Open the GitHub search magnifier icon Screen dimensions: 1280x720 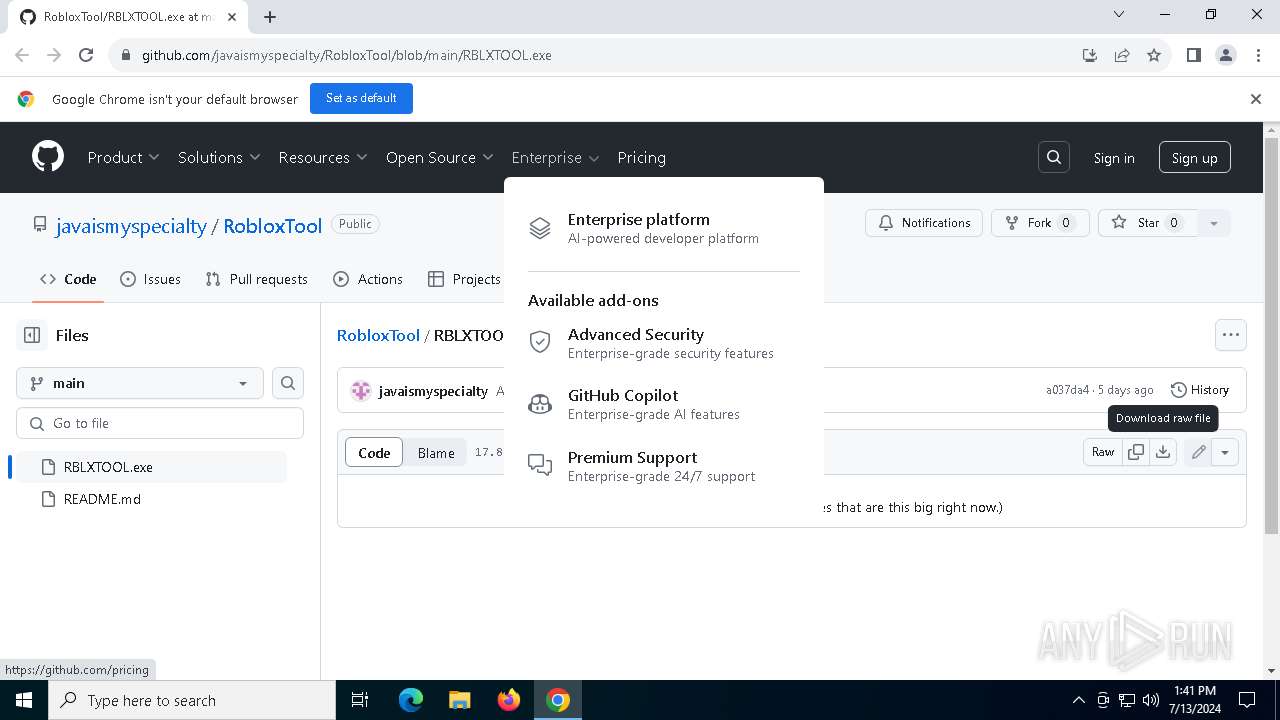[1054, 157]
